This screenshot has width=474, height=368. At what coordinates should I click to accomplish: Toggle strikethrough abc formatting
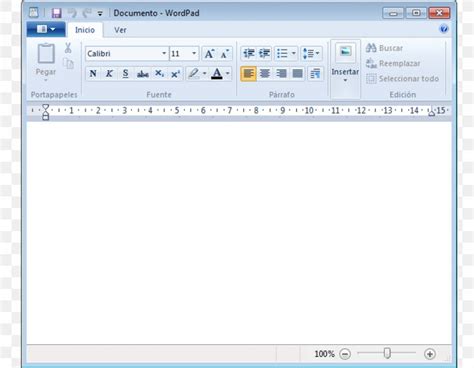click(142, 74)
